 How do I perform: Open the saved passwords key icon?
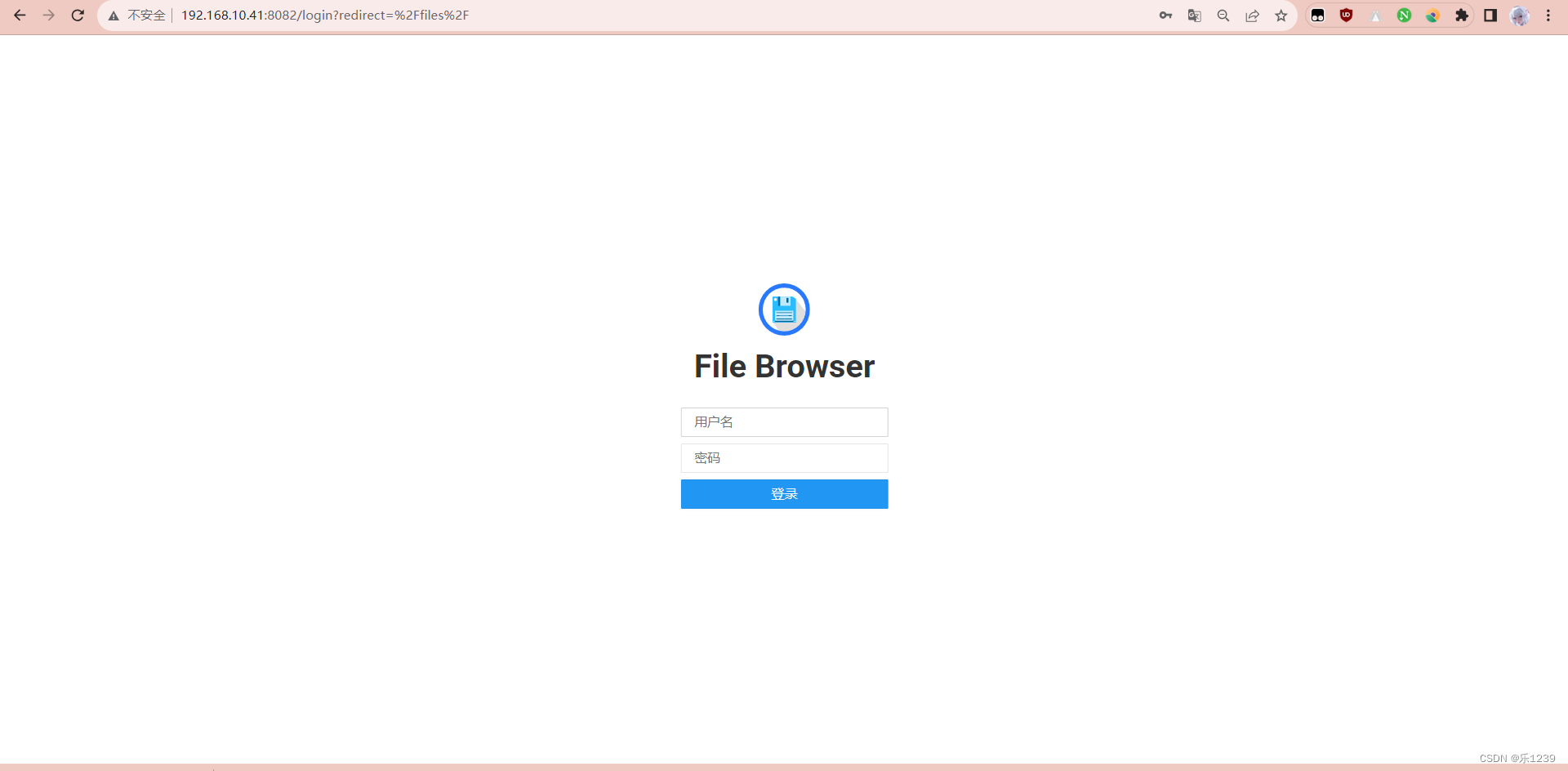(1165, 16)
